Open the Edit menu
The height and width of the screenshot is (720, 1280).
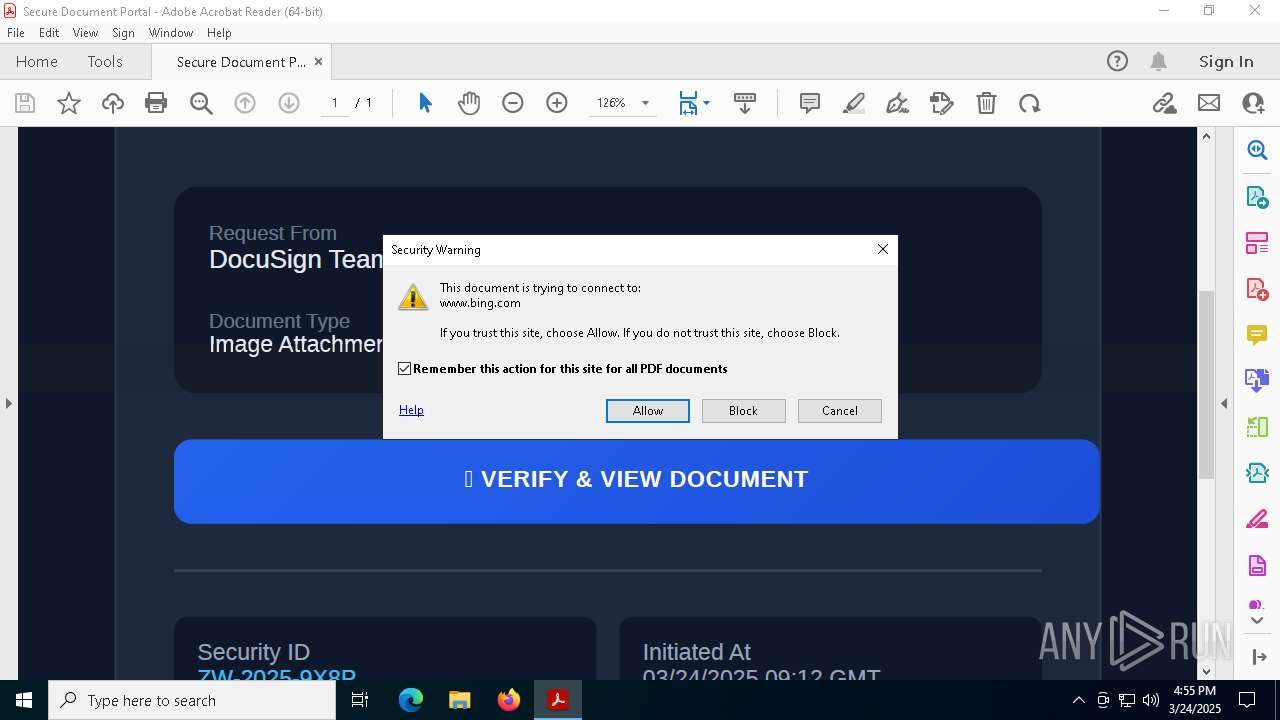click(x=49, y=33)
